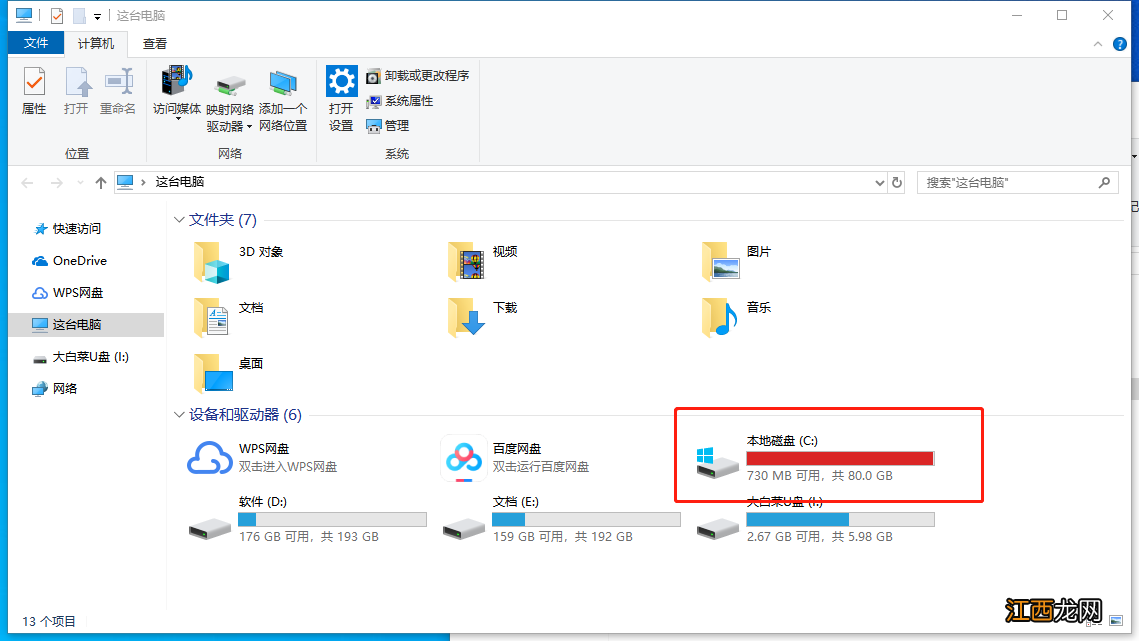Select the Desktop (桌面) folder

pyautogui.click(x=213, y=373)
